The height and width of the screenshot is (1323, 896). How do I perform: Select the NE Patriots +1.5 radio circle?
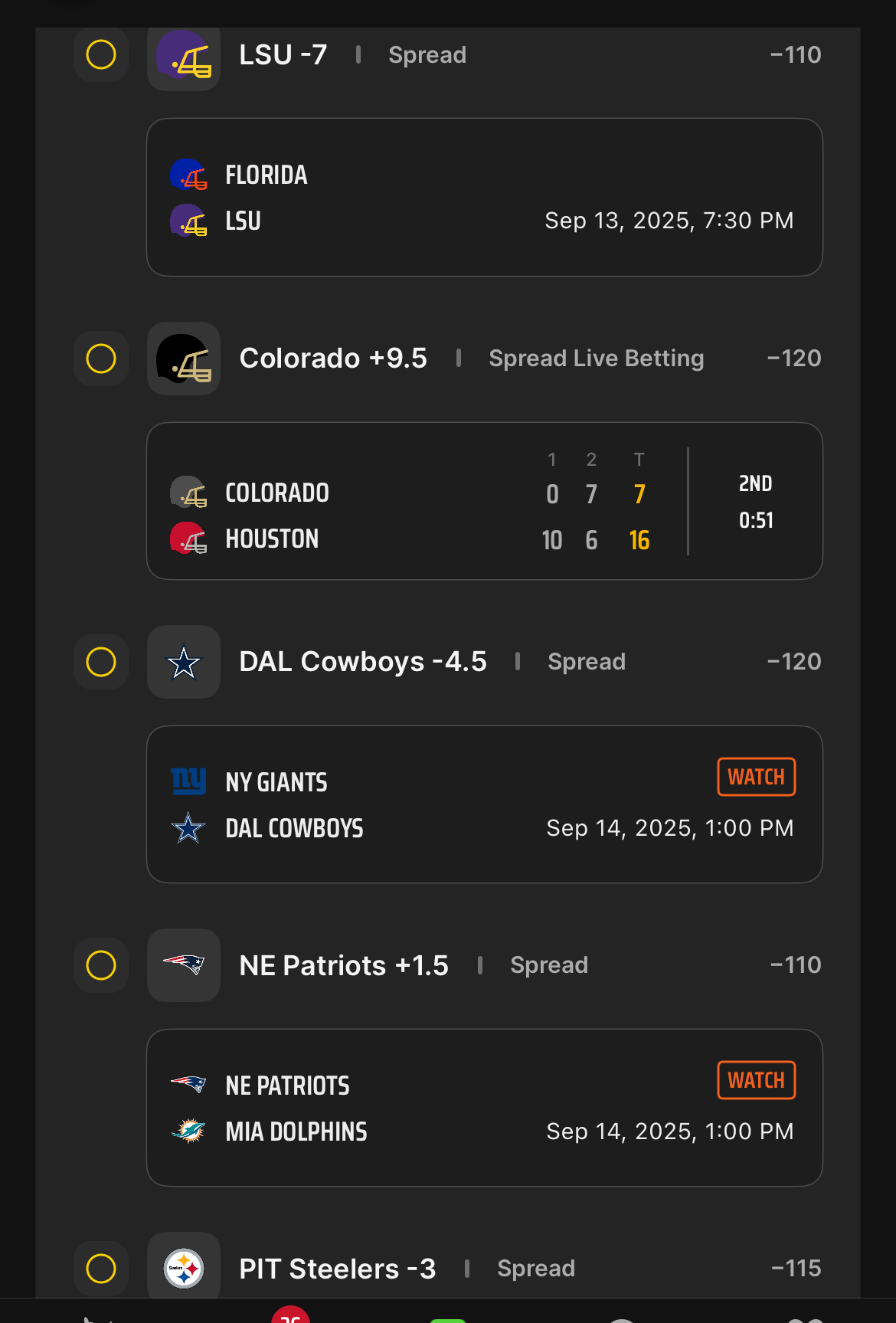click(101, 965)
